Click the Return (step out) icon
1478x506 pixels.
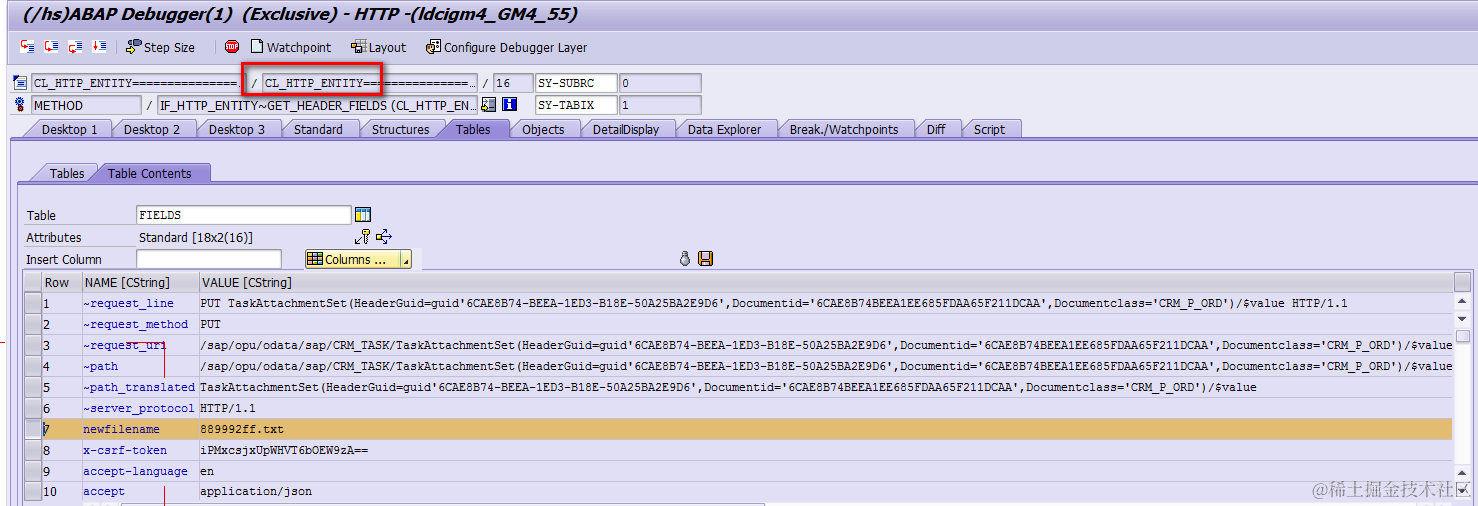point(76,47)
